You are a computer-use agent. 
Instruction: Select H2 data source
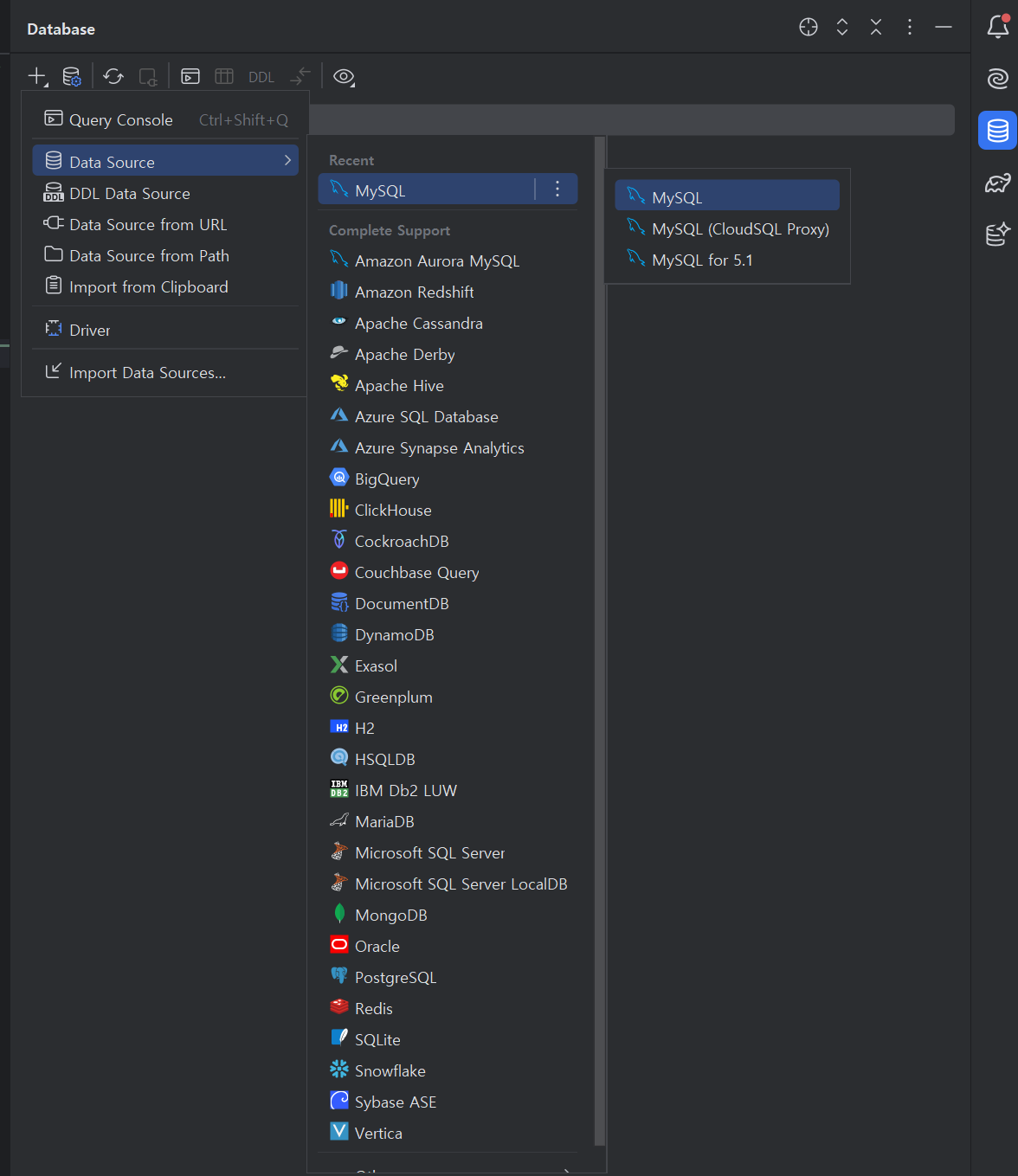448,728
